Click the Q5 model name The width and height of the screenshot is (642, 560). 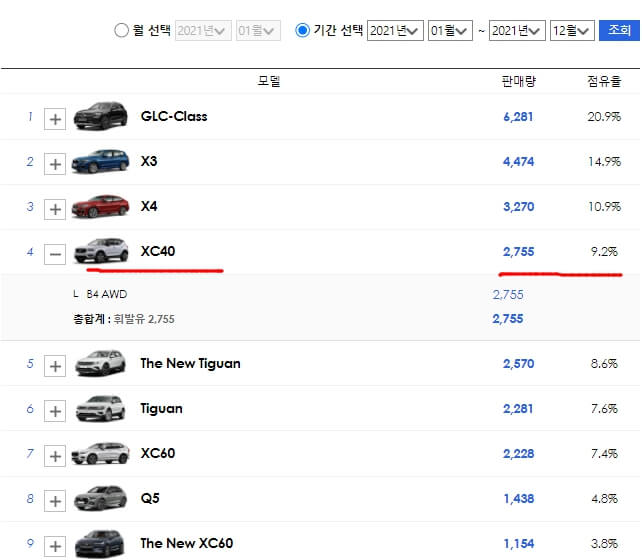point(150,498)
